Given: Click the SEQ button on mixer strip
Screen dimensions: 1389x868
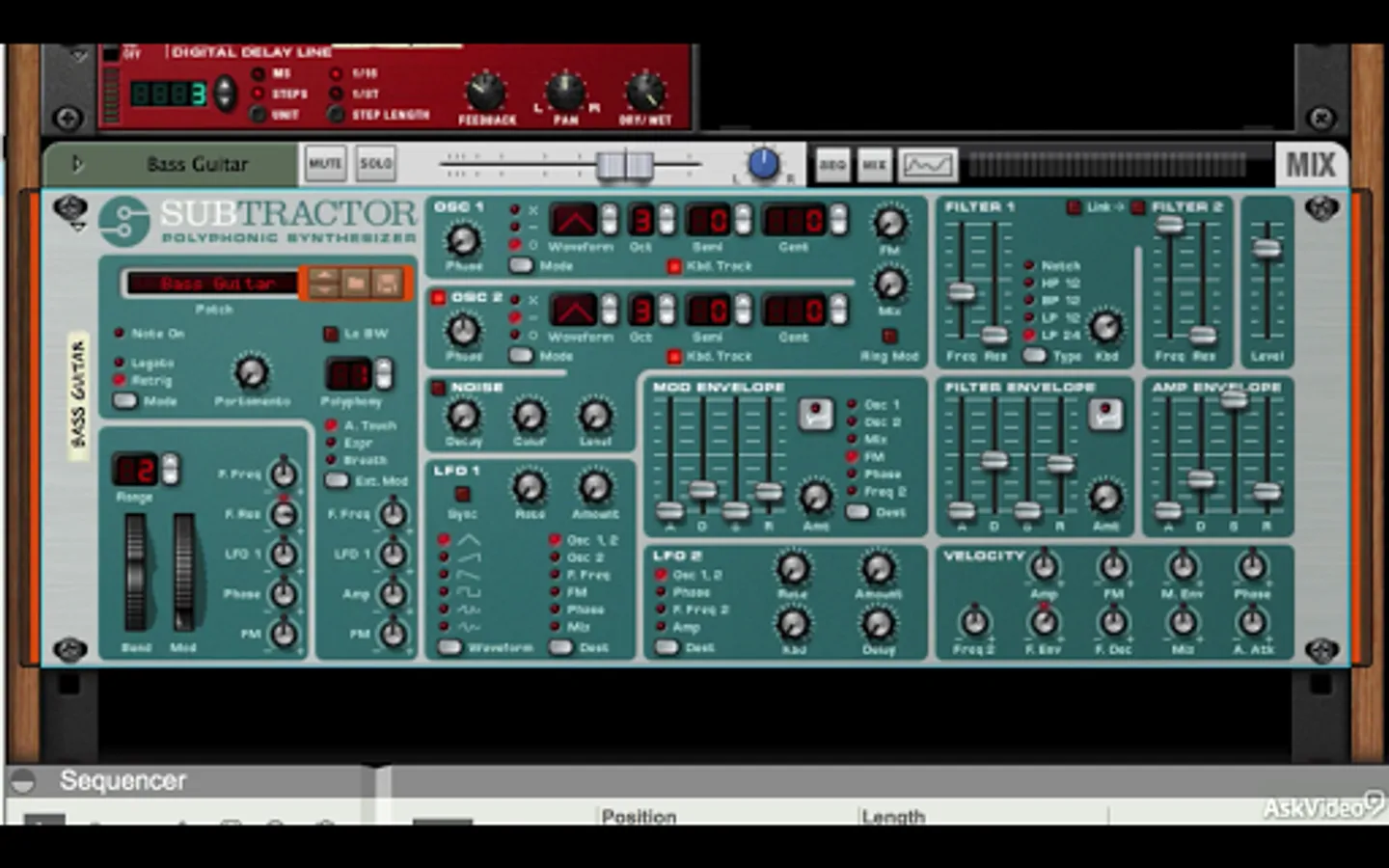Looking at the screenshot, I should 832,165.
